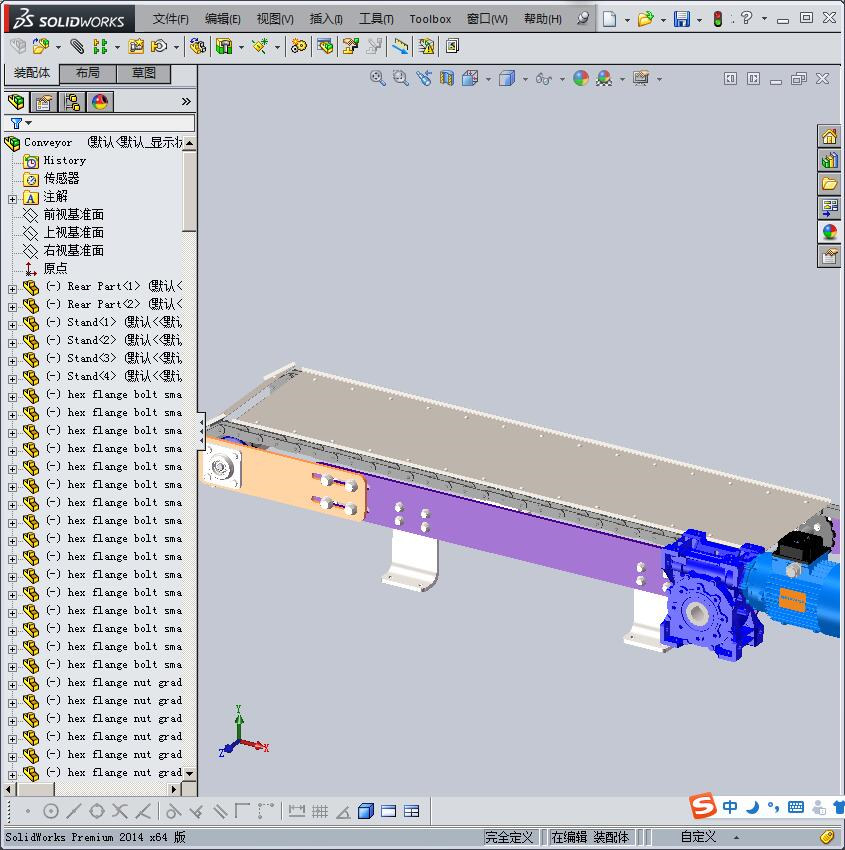Open SolidWorks Resources home pane
This screenshot has width=845, height=850.
pos(829,137)
